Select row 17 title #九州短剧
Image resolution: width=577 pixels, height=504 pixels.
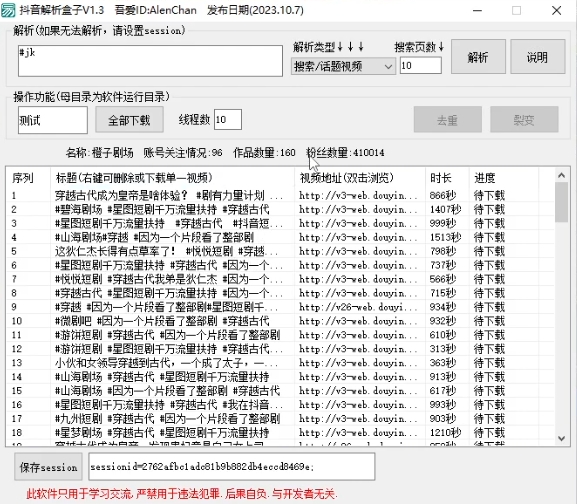coord(167,419)
